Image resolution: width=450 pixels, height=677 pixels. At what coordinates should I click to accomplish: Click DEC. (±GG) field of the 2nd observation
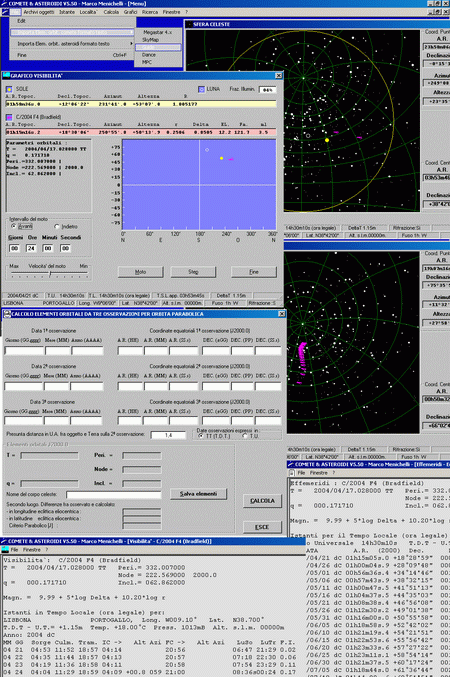point(216,386)
